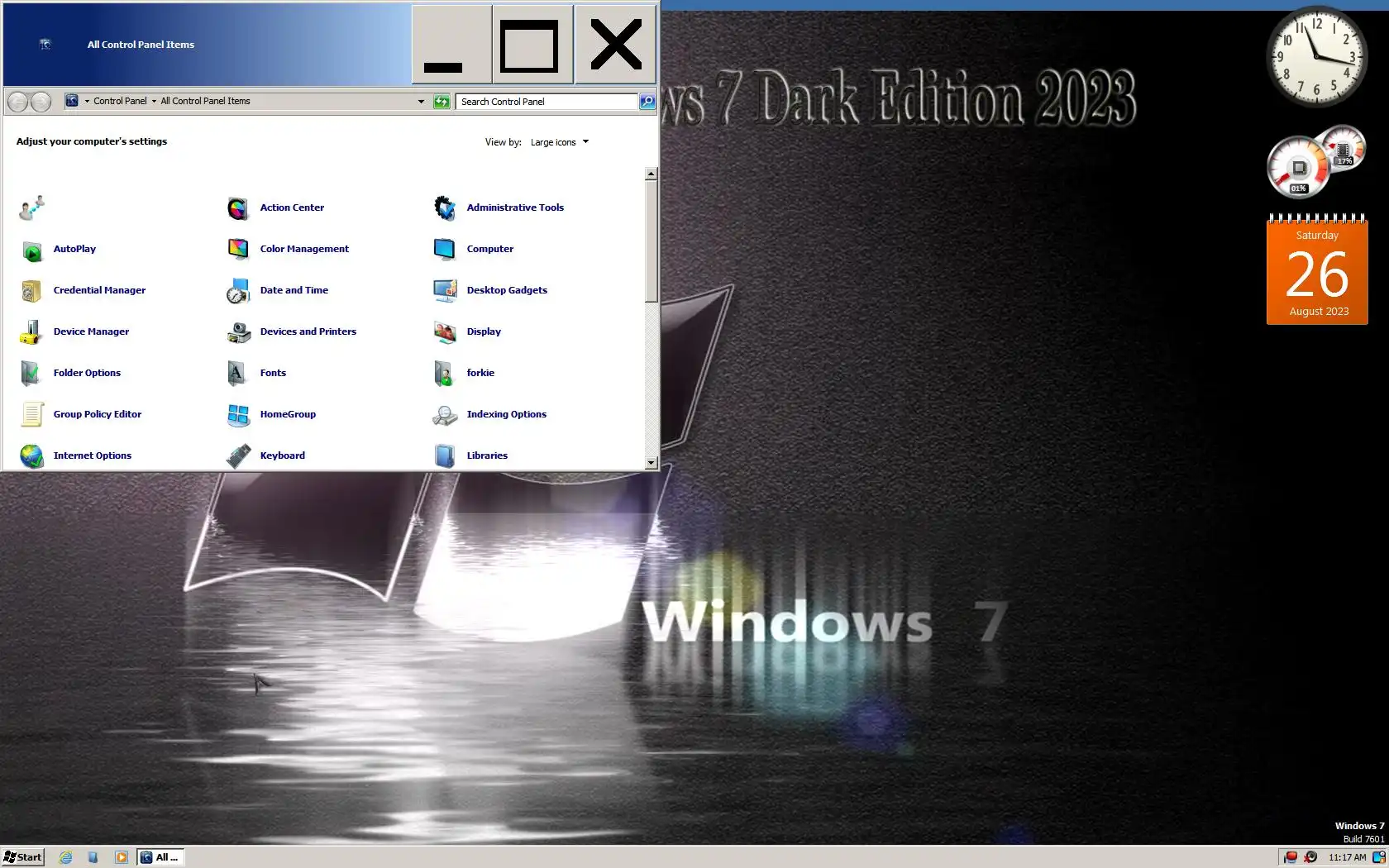This screenshot has width=1389, height=868.
Task: Expand the Control Panel breadcrumb arrow
Action: click(x=87, y=101)
